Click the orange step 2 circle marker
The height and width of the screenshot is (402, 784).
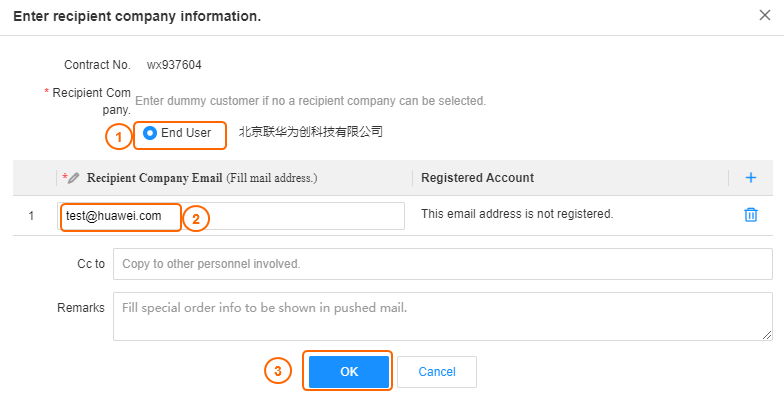196,219
